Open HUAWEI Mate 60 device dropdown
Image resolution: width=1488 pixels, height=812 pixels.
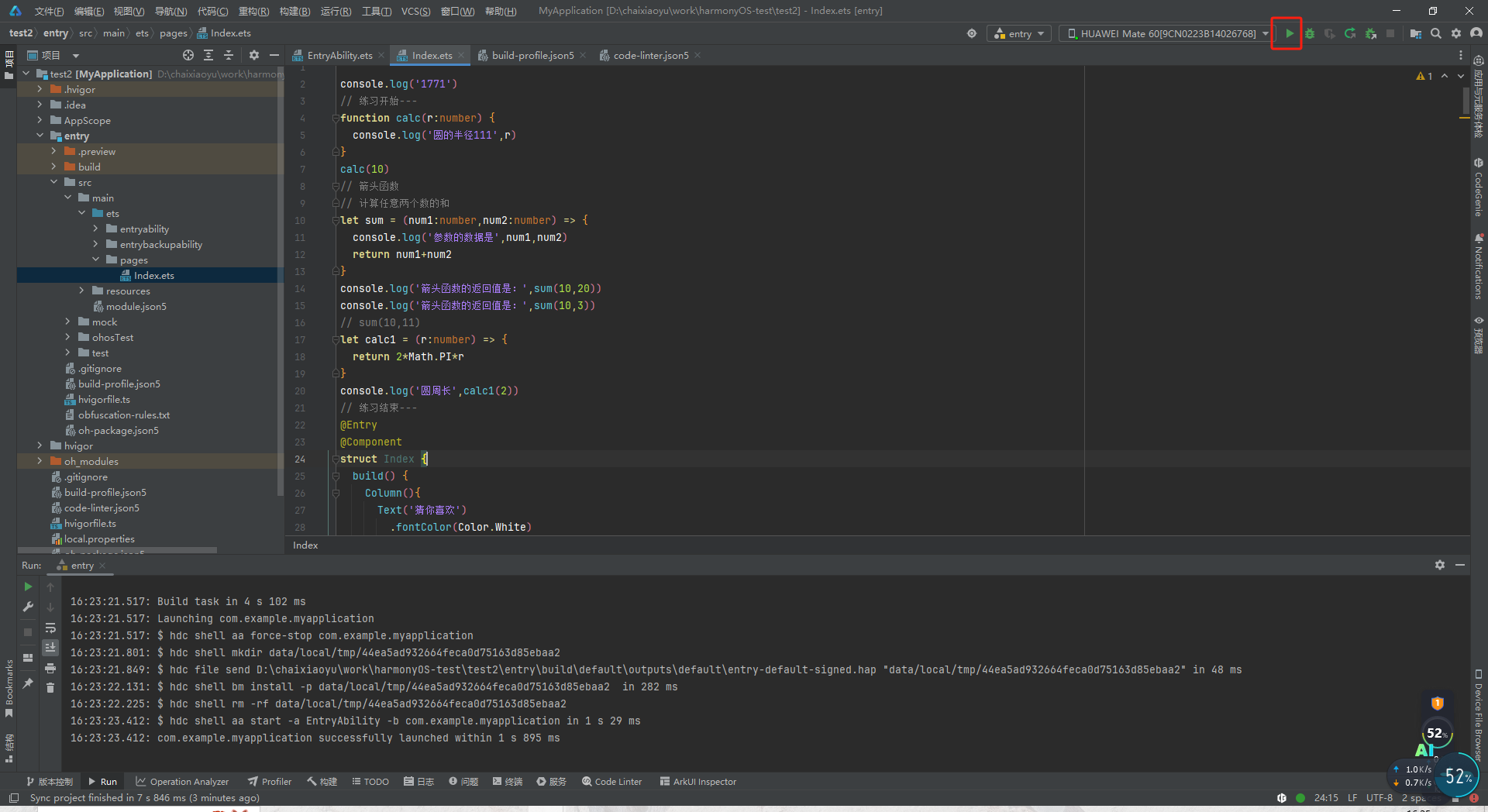[x=1167, y=33]
